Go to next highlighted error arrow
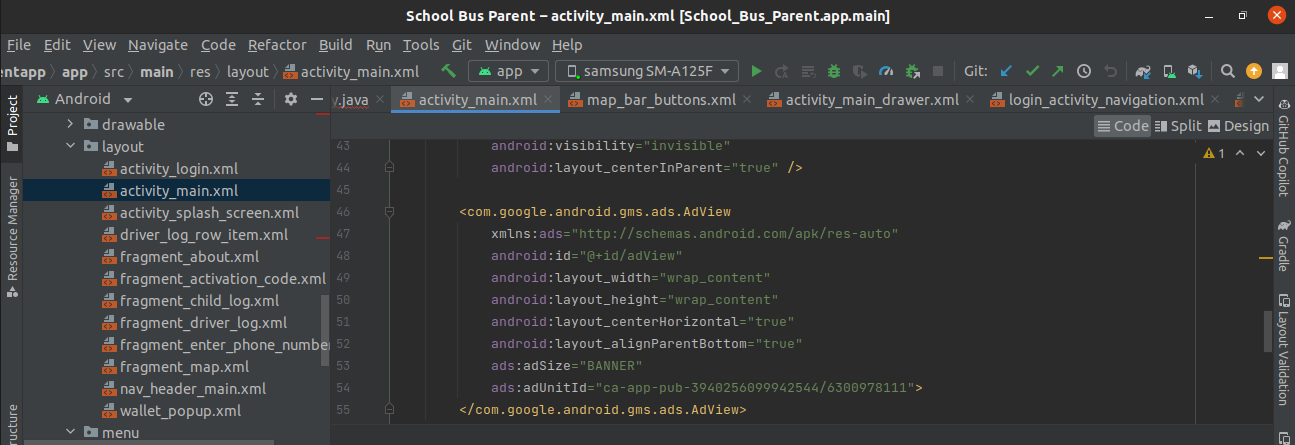The image size is (1295, 445). [x=1260, y=153]
